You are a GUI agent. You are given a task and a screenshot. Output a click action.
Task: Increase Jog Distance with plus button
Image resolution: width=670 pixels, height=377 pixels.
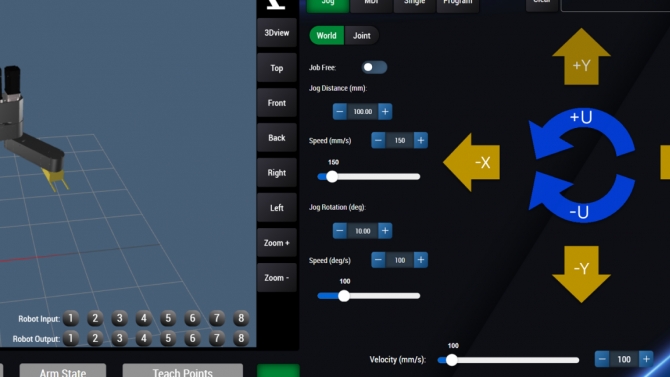[x=385, y=112]
